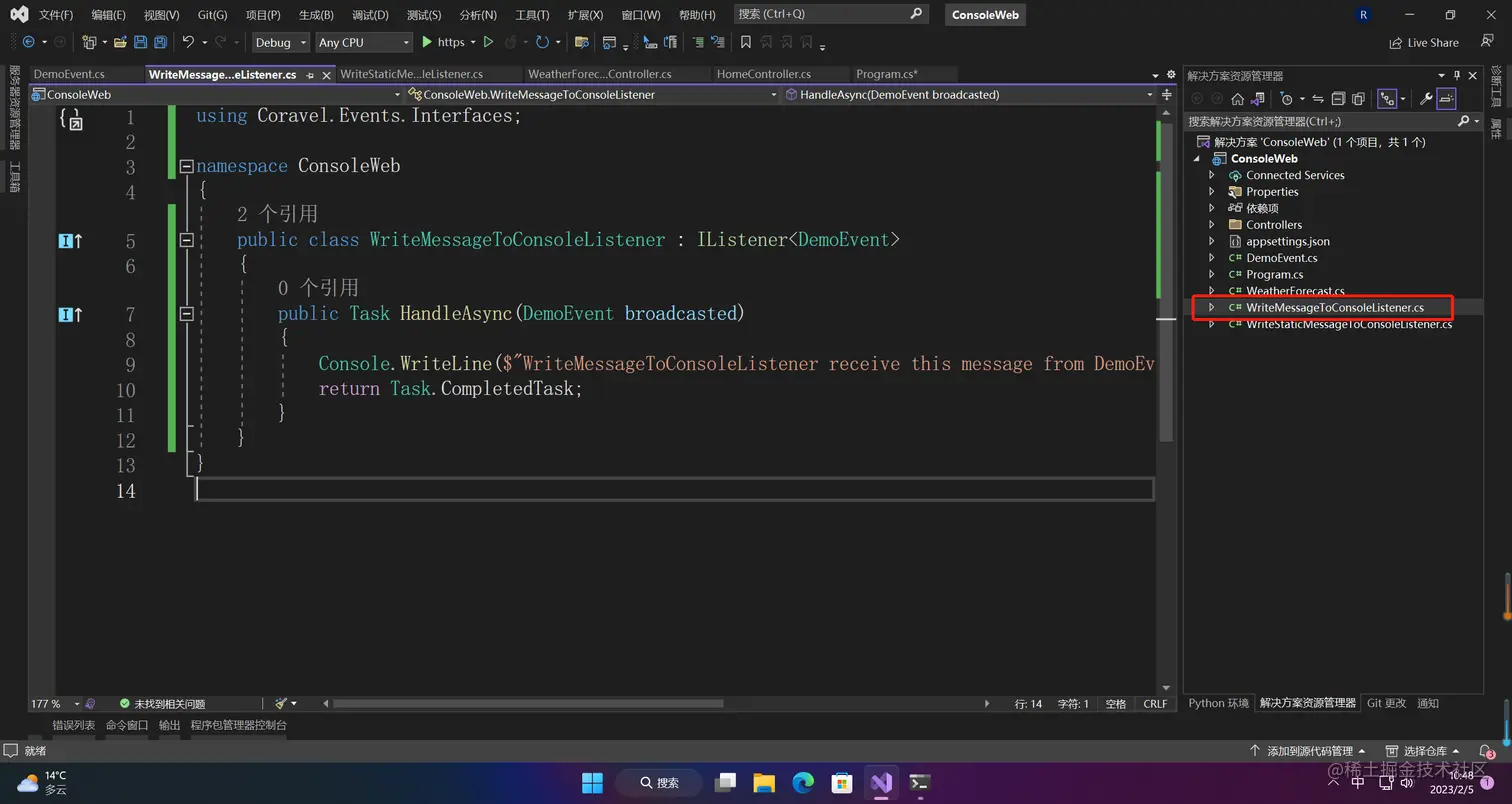The width and height of the screenshot is (1512, 804).
Task: Open File Explorer from the taskbar
Action: coord(764,783)
